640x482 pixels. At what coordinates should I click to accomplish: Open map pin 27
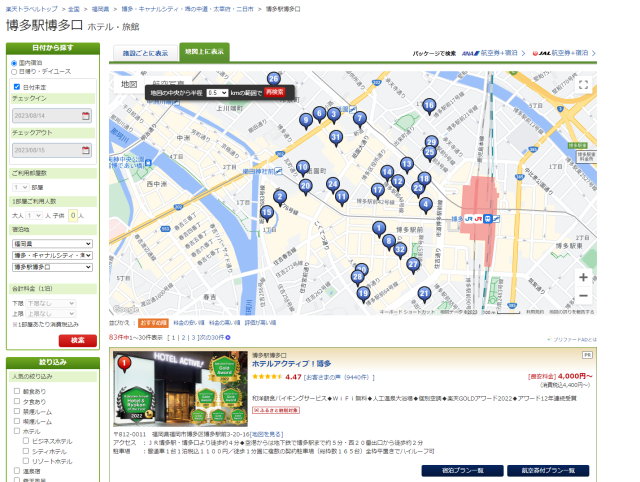point(413,264)
